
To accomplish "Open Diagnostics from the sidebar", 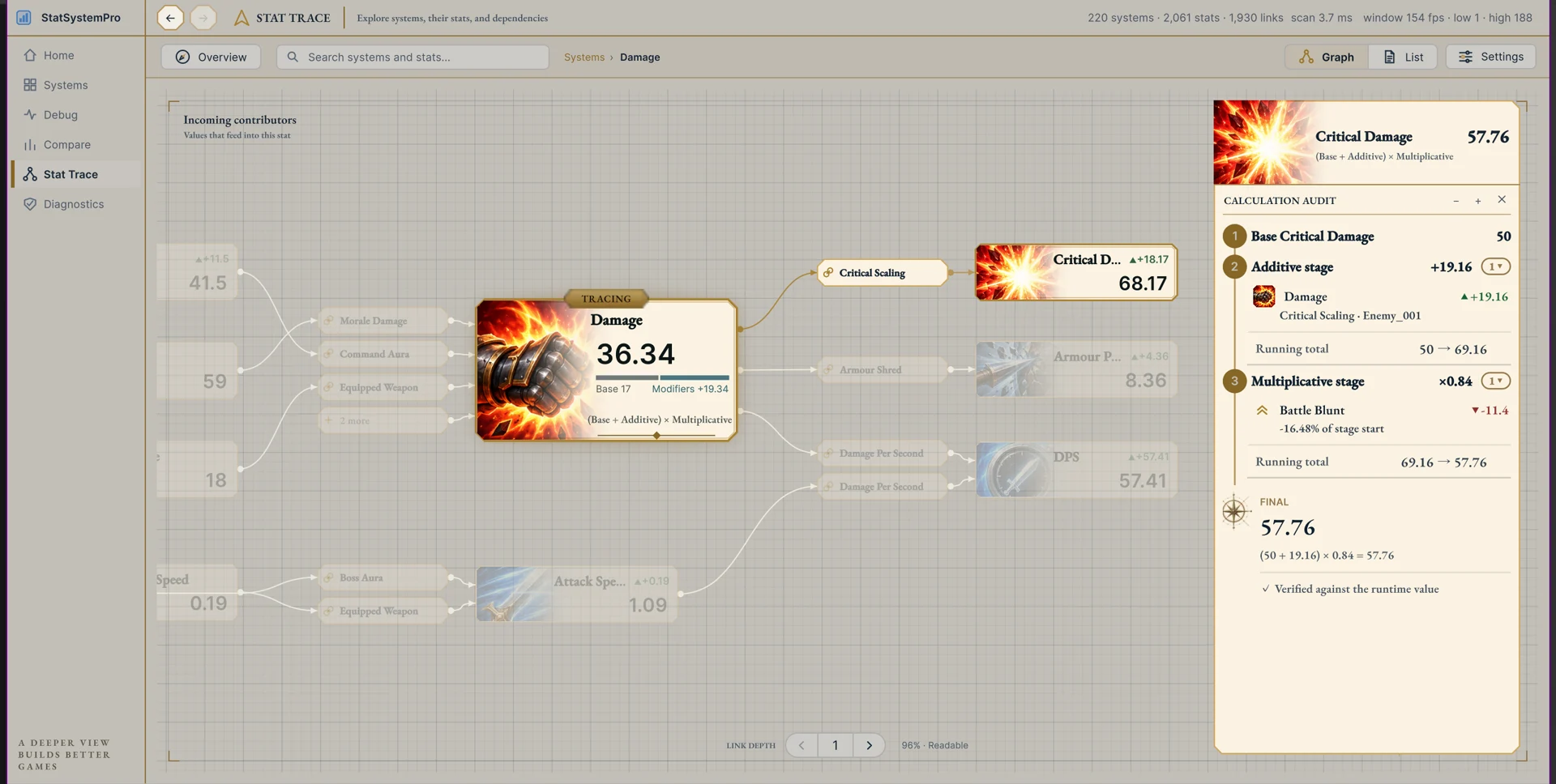I will pos(75,204).
